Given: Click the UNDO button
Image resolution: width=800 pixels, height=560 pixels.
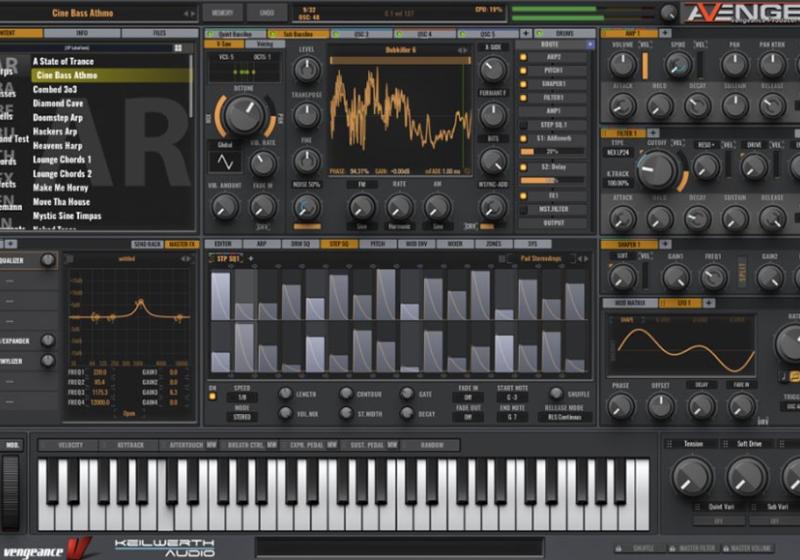Looking at the screenshot, I should point(265,12).
